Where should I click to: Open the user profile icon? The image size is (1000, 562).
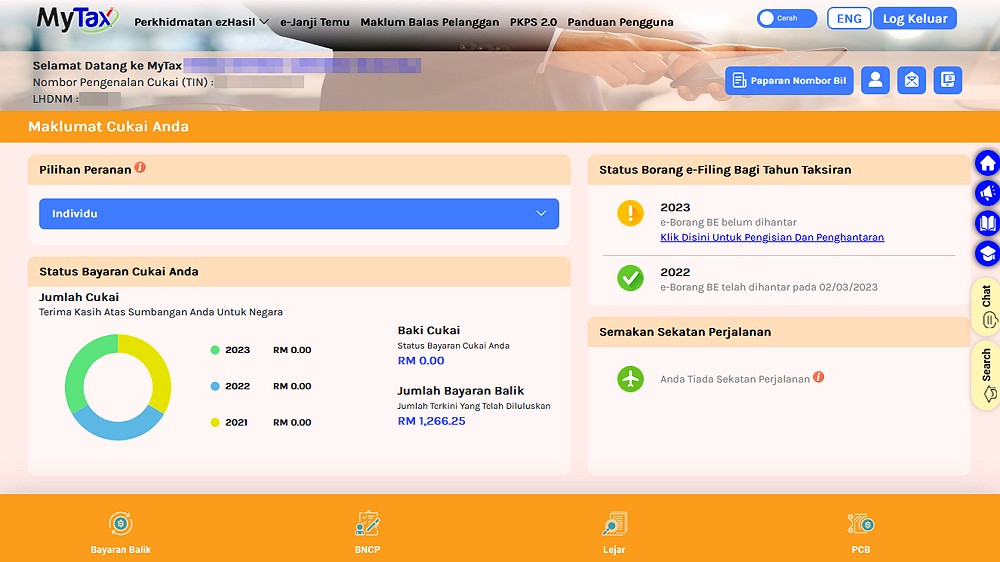pos(875,80)
